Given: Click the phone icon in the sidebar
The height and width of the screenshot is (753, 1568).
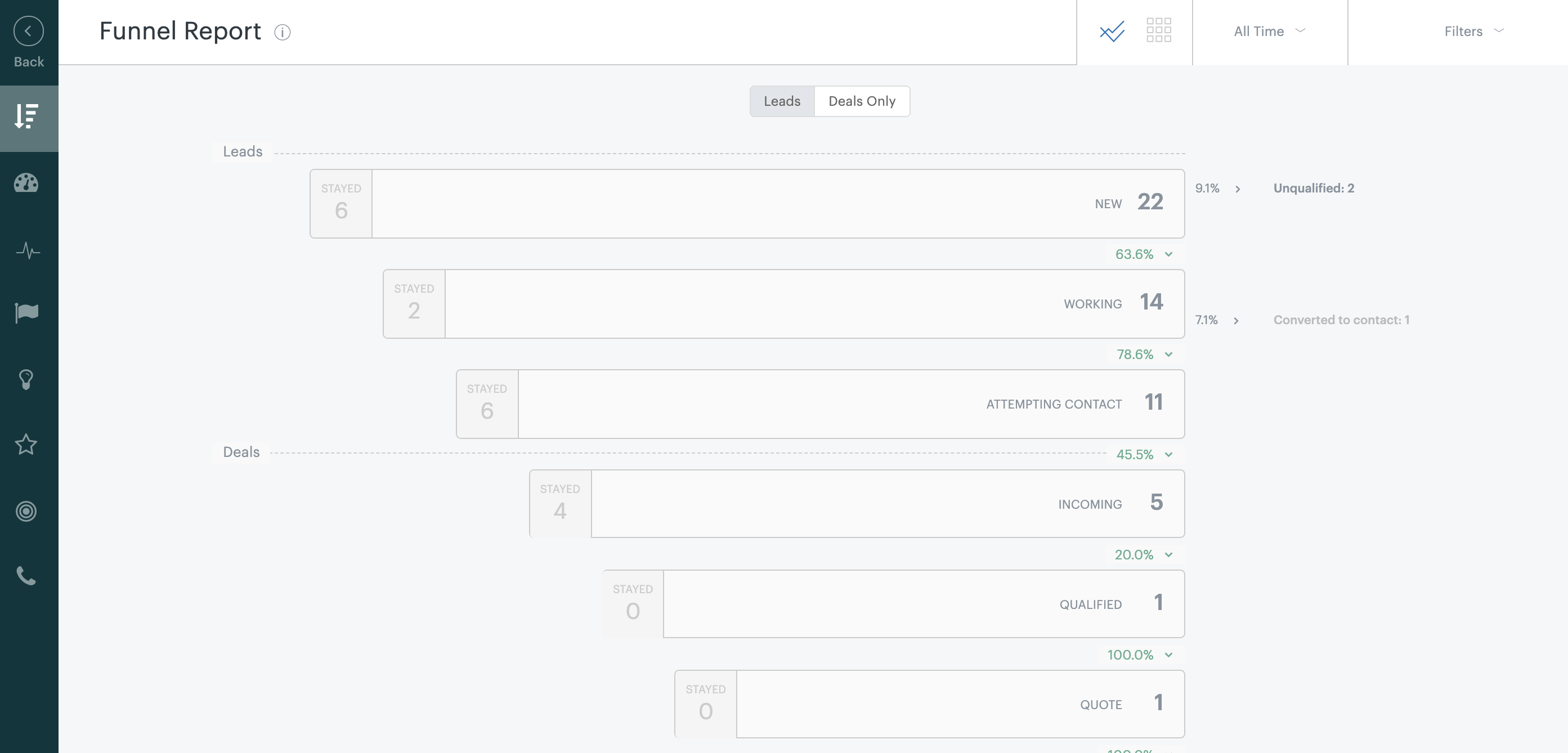Looking at the screenshot, I should (x=28, y=575).
